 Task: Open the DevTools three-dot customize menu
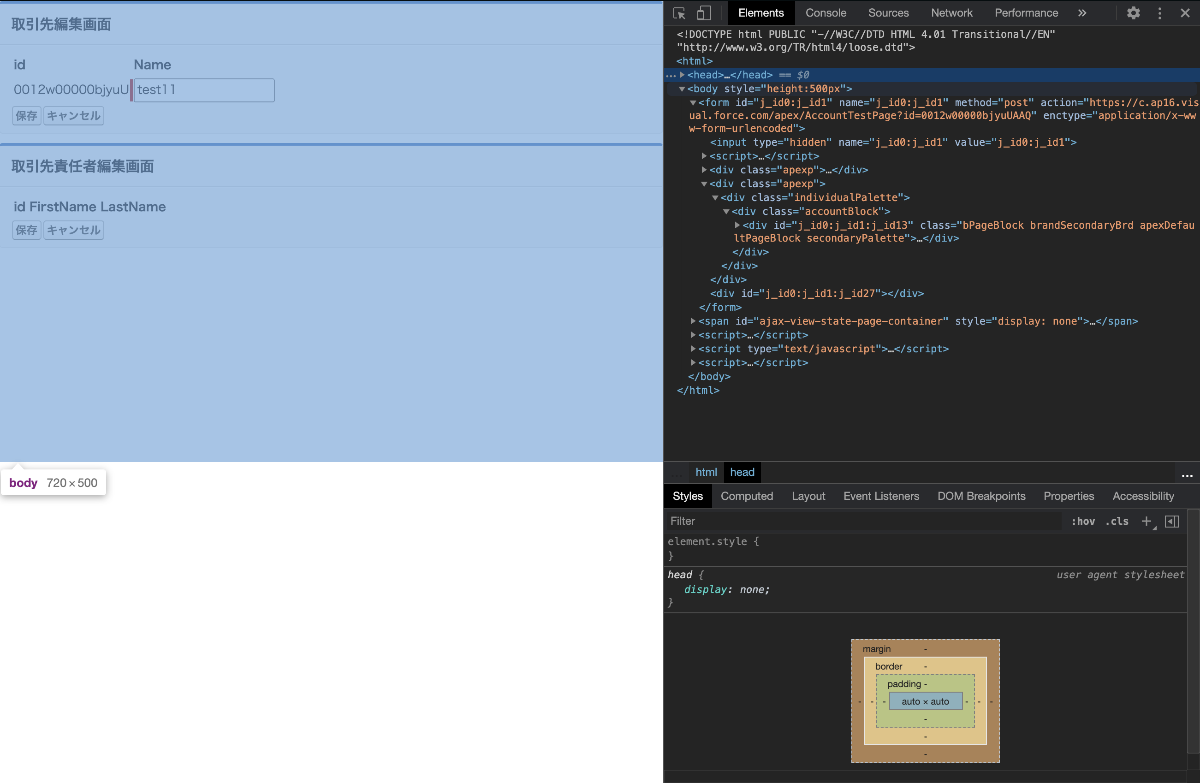coord(1159,13)
